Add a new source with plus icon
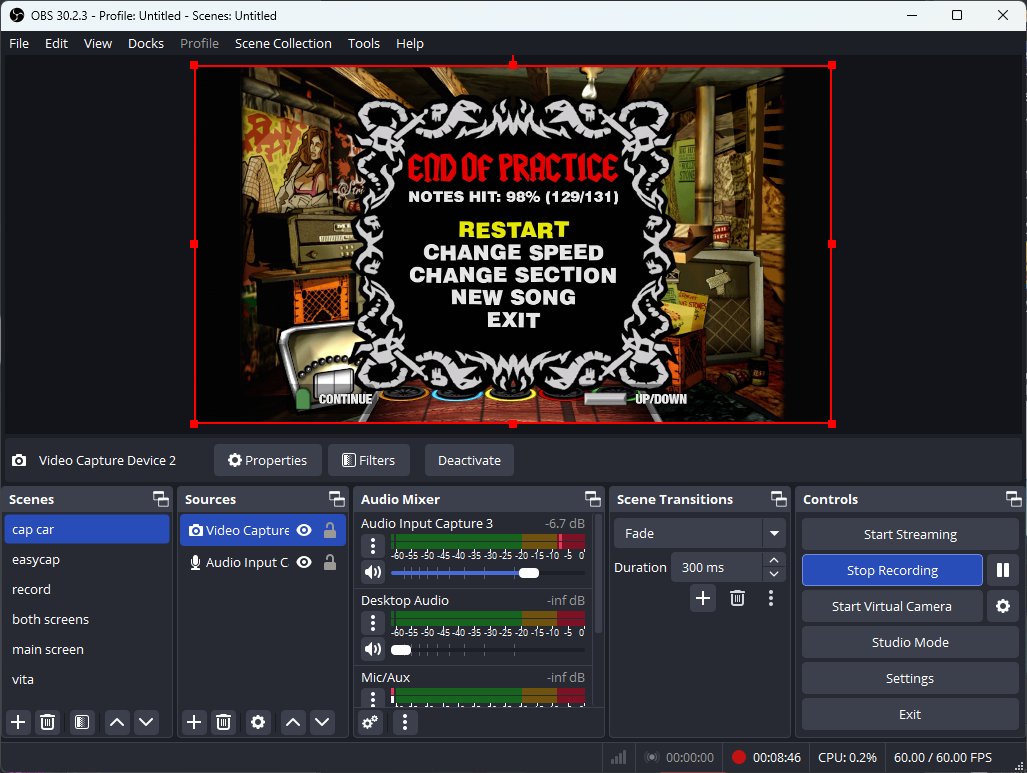 click(194, 722)
